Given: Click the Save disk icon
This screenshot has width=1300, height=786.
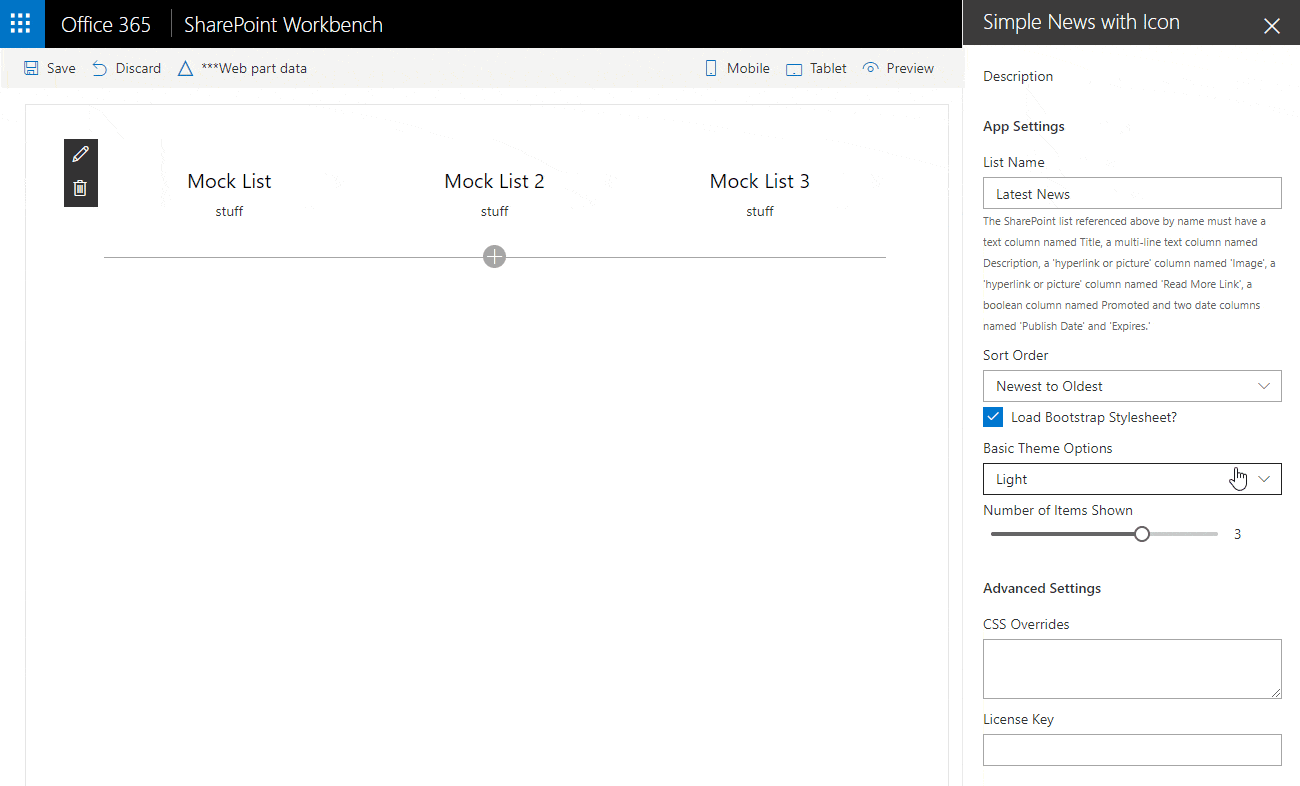Looking at the screenshot, I should (x=32, y=69).
